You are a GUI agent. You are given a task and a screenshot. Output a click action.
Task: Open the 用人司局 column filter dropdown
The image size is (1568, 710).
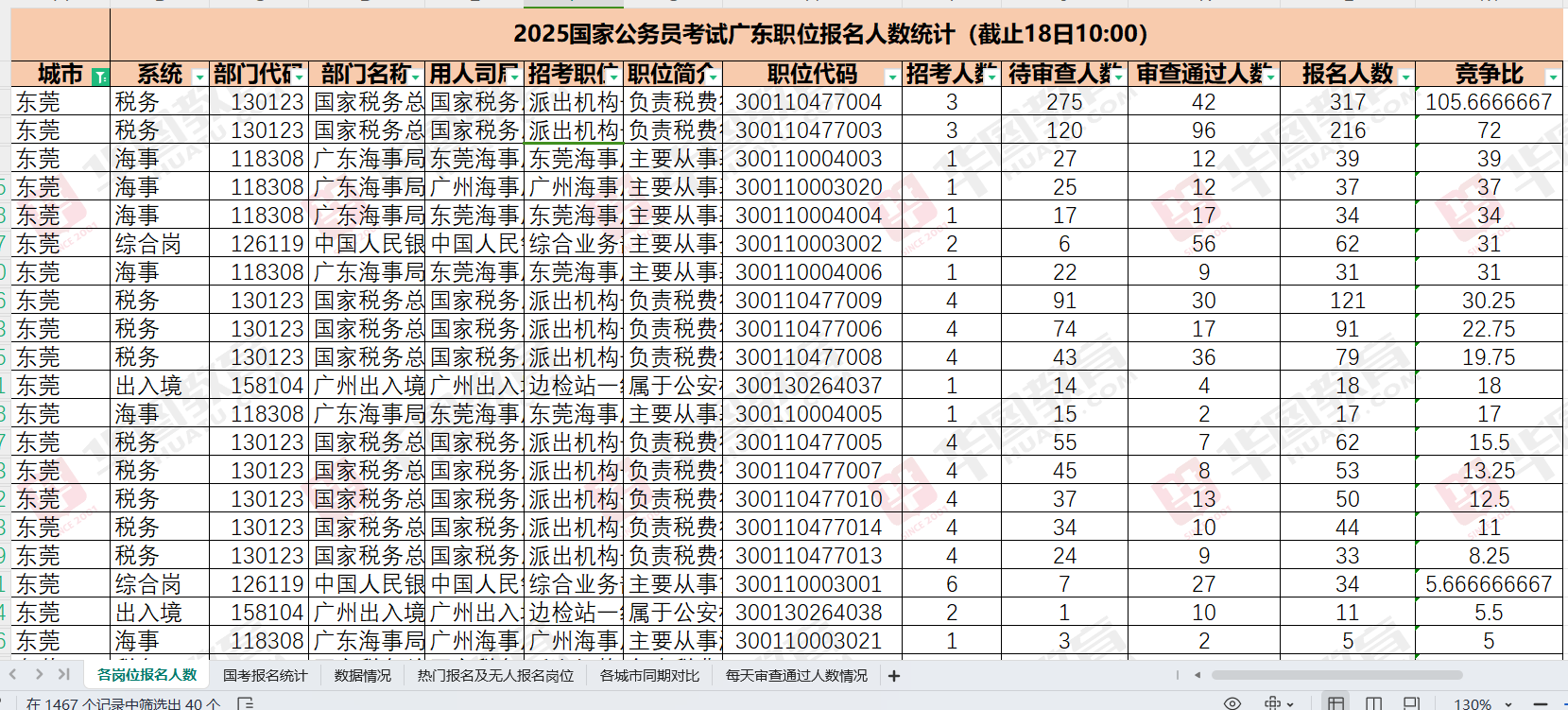(515, 77)
